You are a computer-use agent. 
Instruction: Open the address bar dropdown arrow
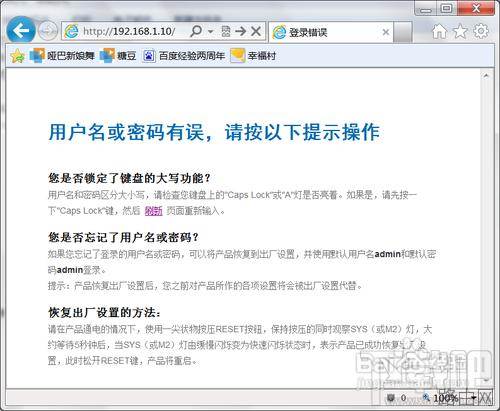point(210,32)
